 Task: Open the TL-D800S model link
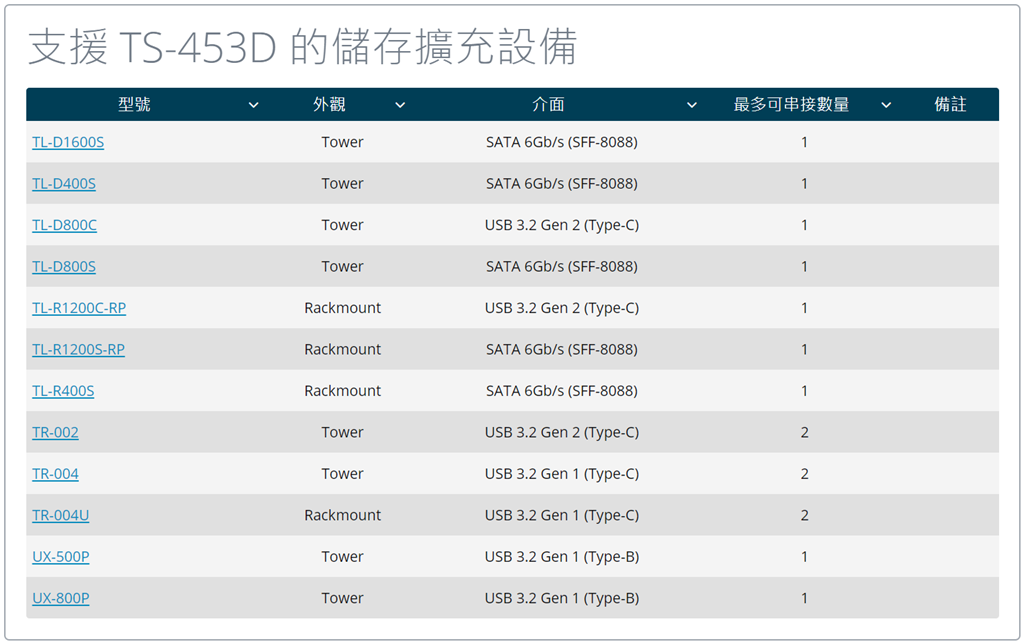(x=64, y=266)
